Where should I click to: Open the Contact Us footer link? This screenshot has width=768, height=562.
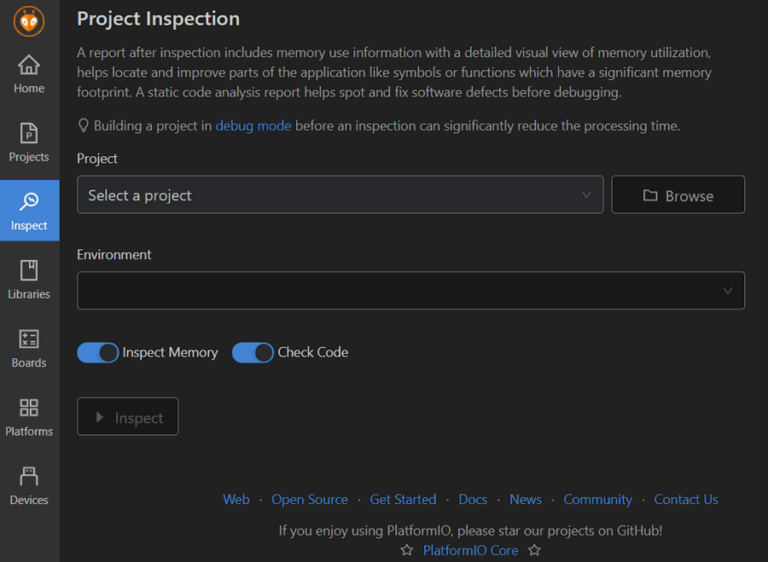pyautogui.click(x=686, y=499)
